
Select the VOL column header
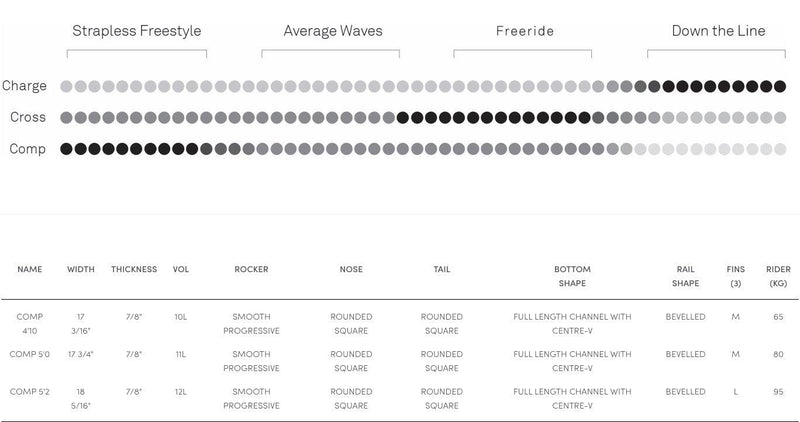[181, 269]
